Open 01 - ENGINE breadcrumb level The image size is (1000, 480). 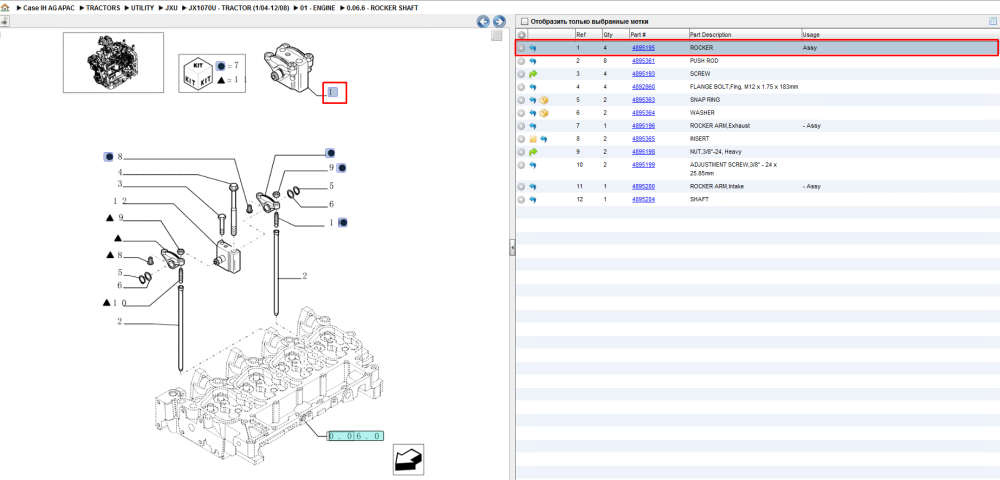[318, 6]
